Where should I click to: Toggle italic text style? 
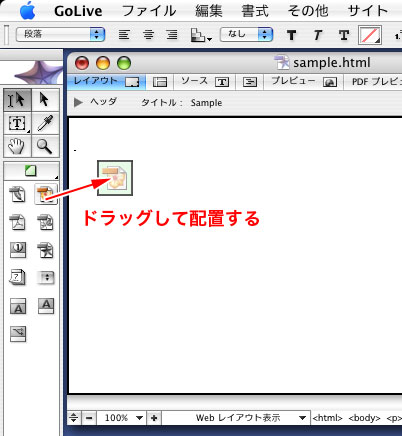(x=317, y=35)
